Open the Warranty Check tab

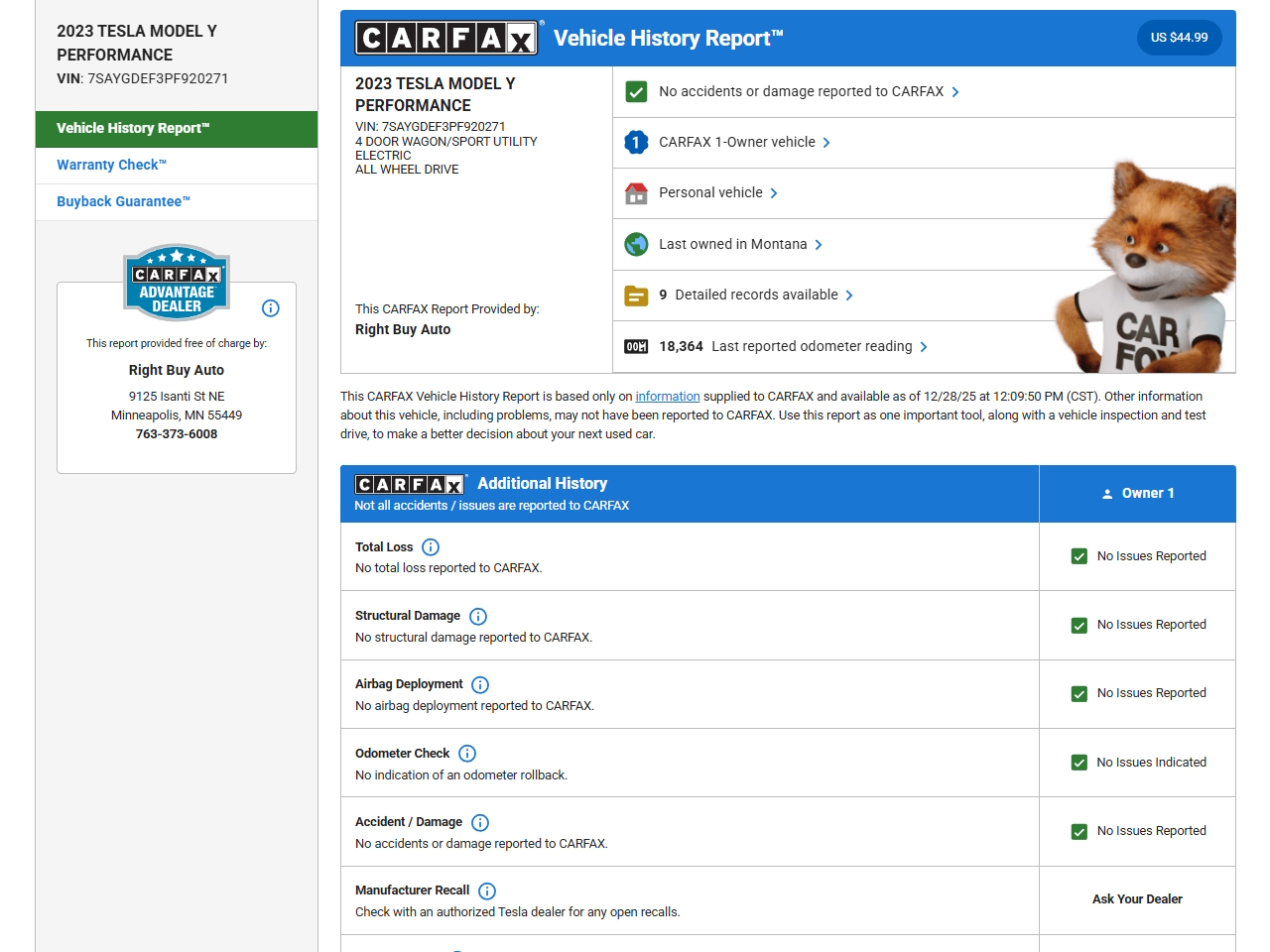click(111, 166)
